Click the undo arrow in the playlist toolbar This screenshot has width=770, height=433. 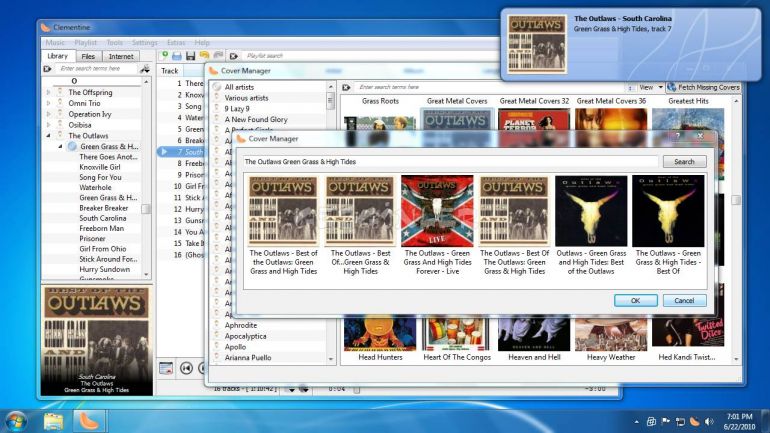pos(204,55)
